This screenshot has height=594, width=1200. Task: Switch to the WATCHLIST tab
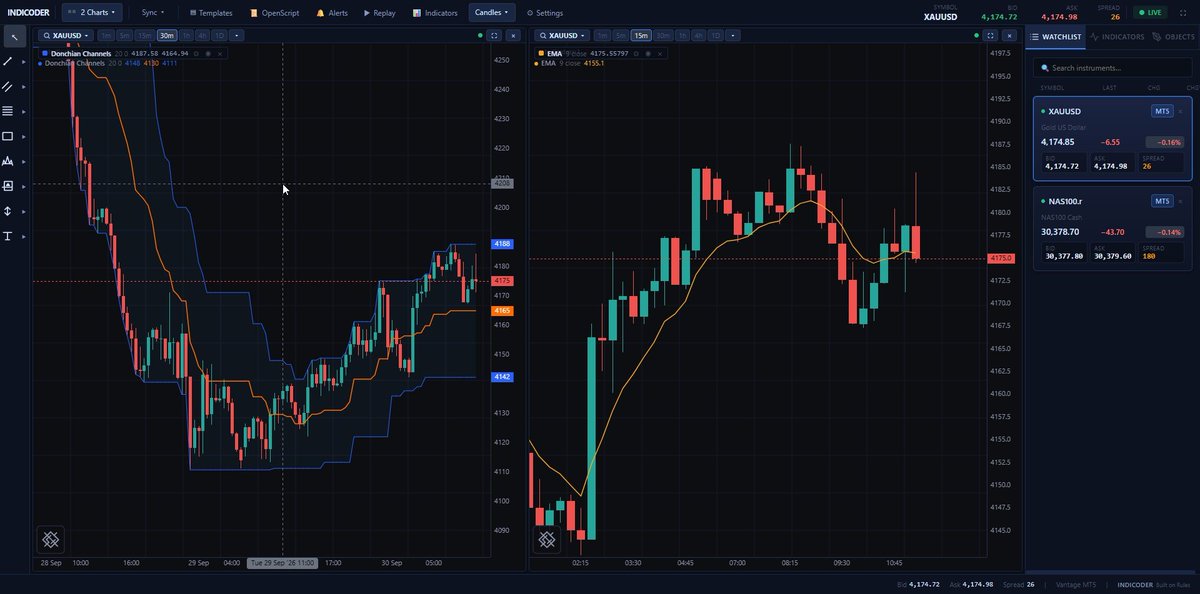[1056, 37]
